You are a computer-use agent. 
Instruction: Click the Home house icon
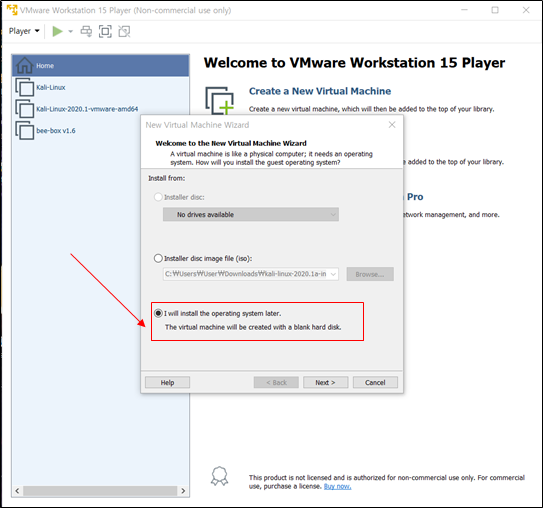24,65
